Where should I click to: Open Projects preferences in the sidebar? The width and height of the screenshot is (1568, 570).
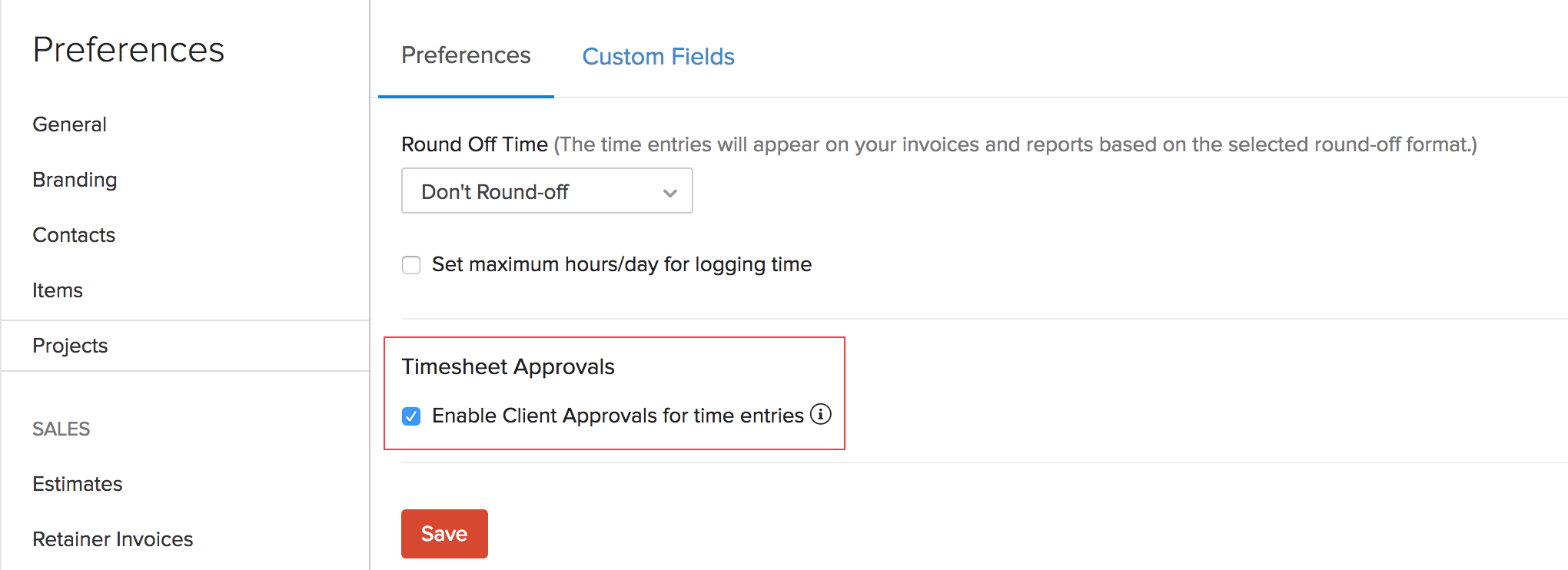point(70,346)
